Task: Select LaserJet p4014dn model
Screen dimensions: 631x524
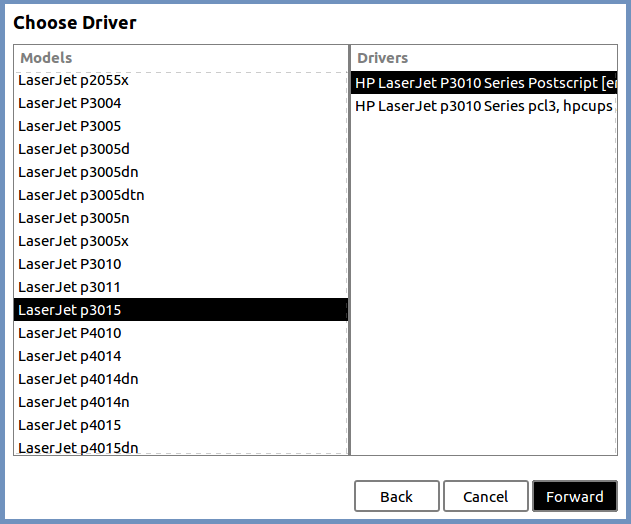Action: tap(181, 378)
